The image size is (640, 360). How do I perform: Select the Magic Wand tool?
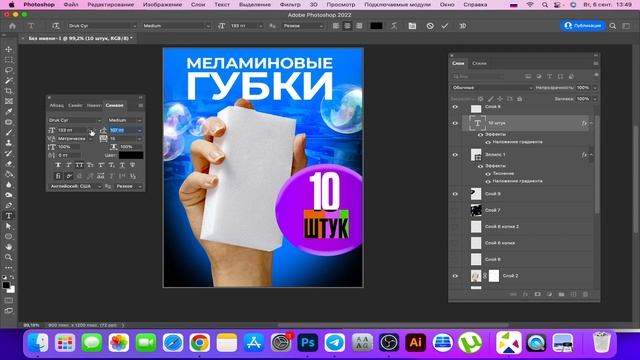9,80
